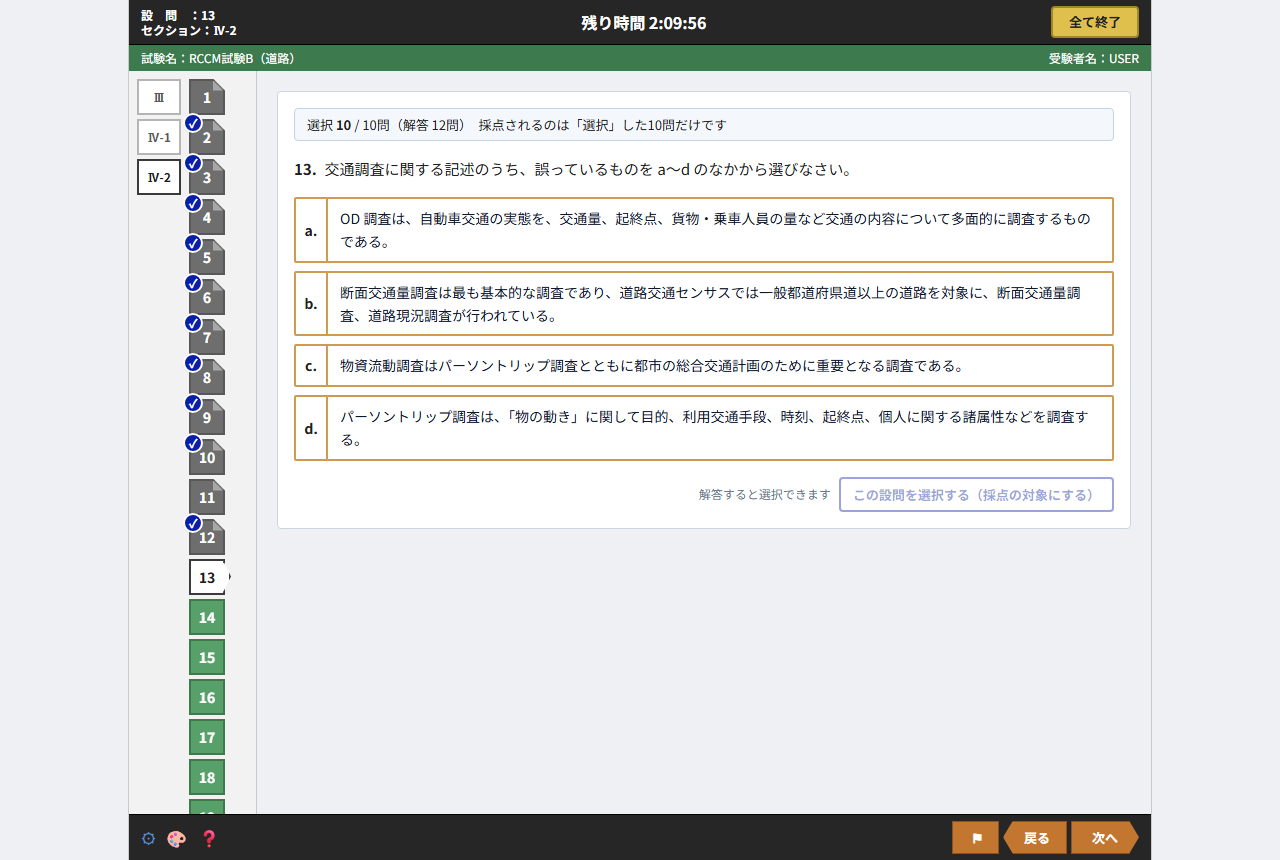The height and width of the screenshot is (860, 1280).
Task: Go to question 4 page icon
Action: pos(207,217)
